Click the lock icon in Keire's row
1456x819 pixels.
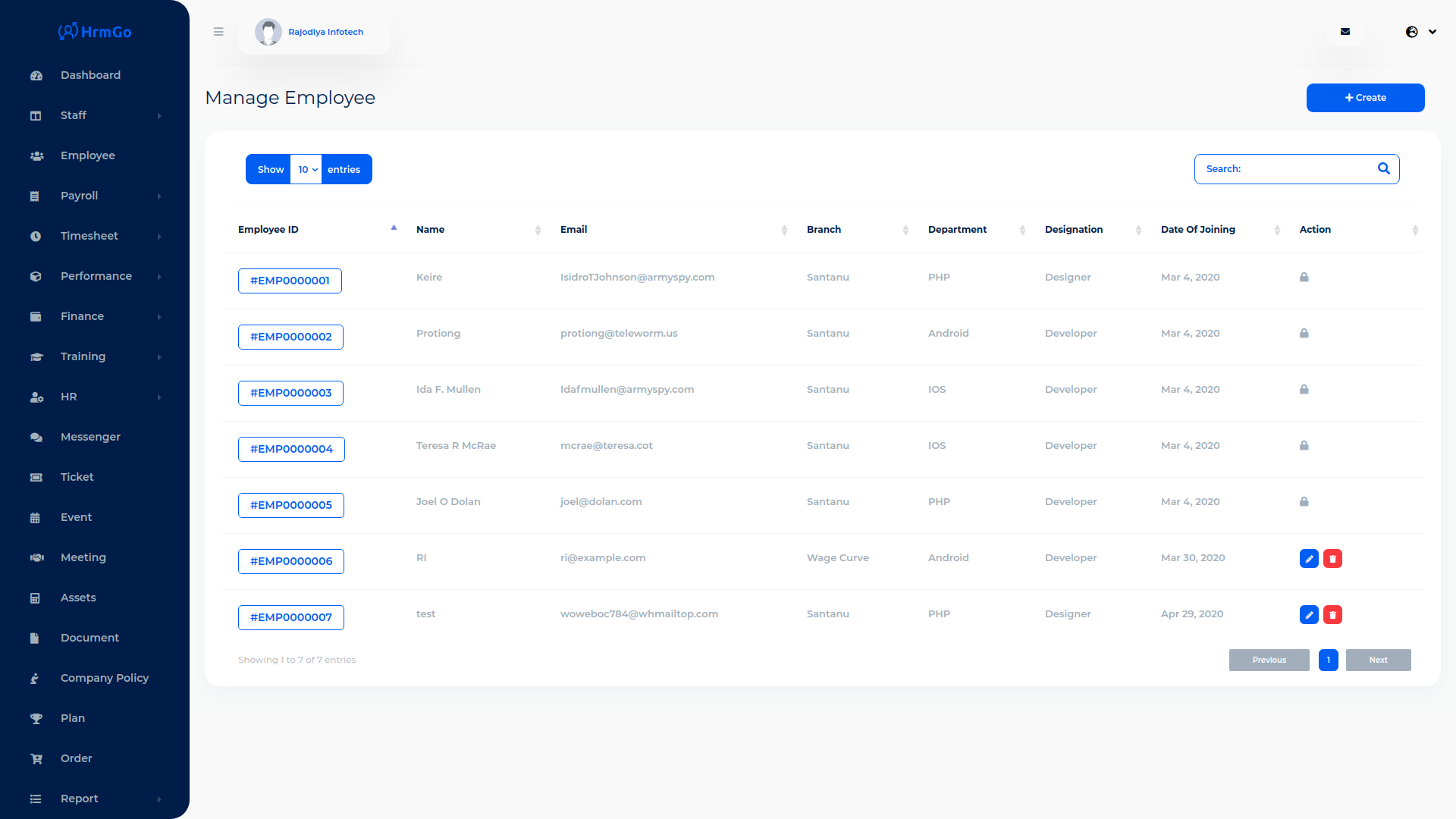click(x=1304, y=278)
